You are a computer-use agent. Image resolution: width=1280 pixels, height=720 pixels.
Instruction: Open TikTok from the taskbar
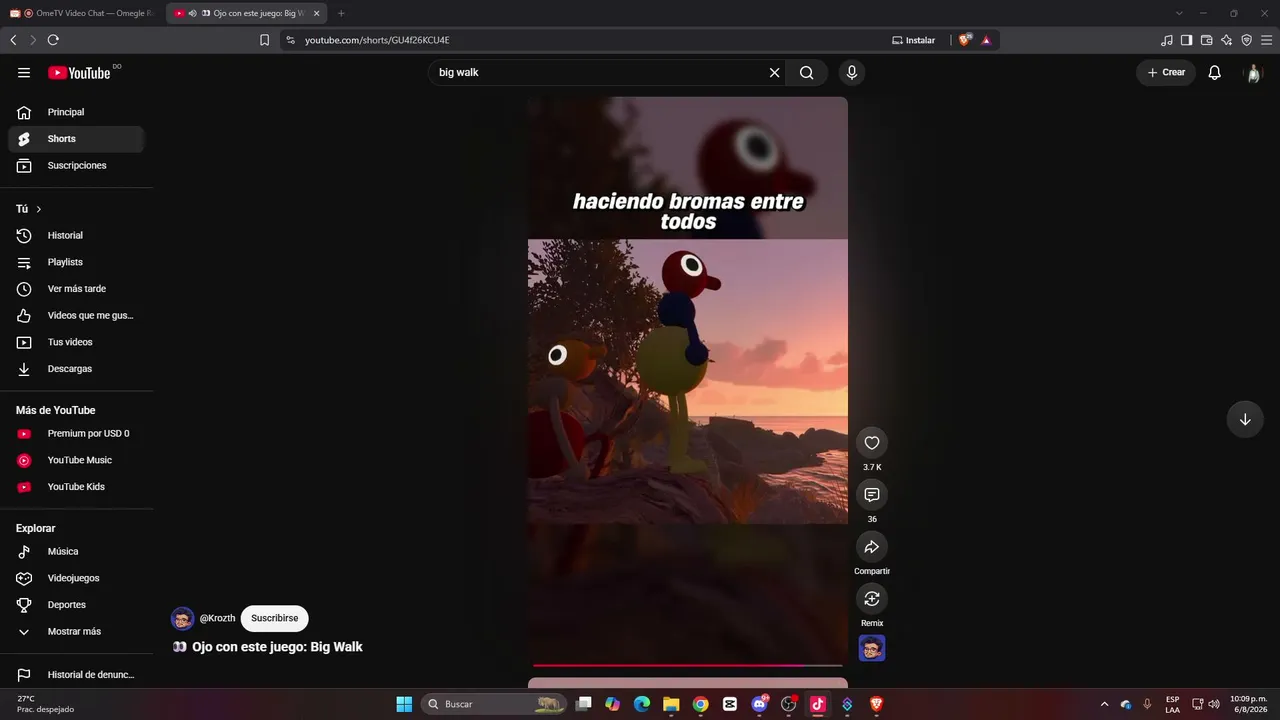[818, 704]
